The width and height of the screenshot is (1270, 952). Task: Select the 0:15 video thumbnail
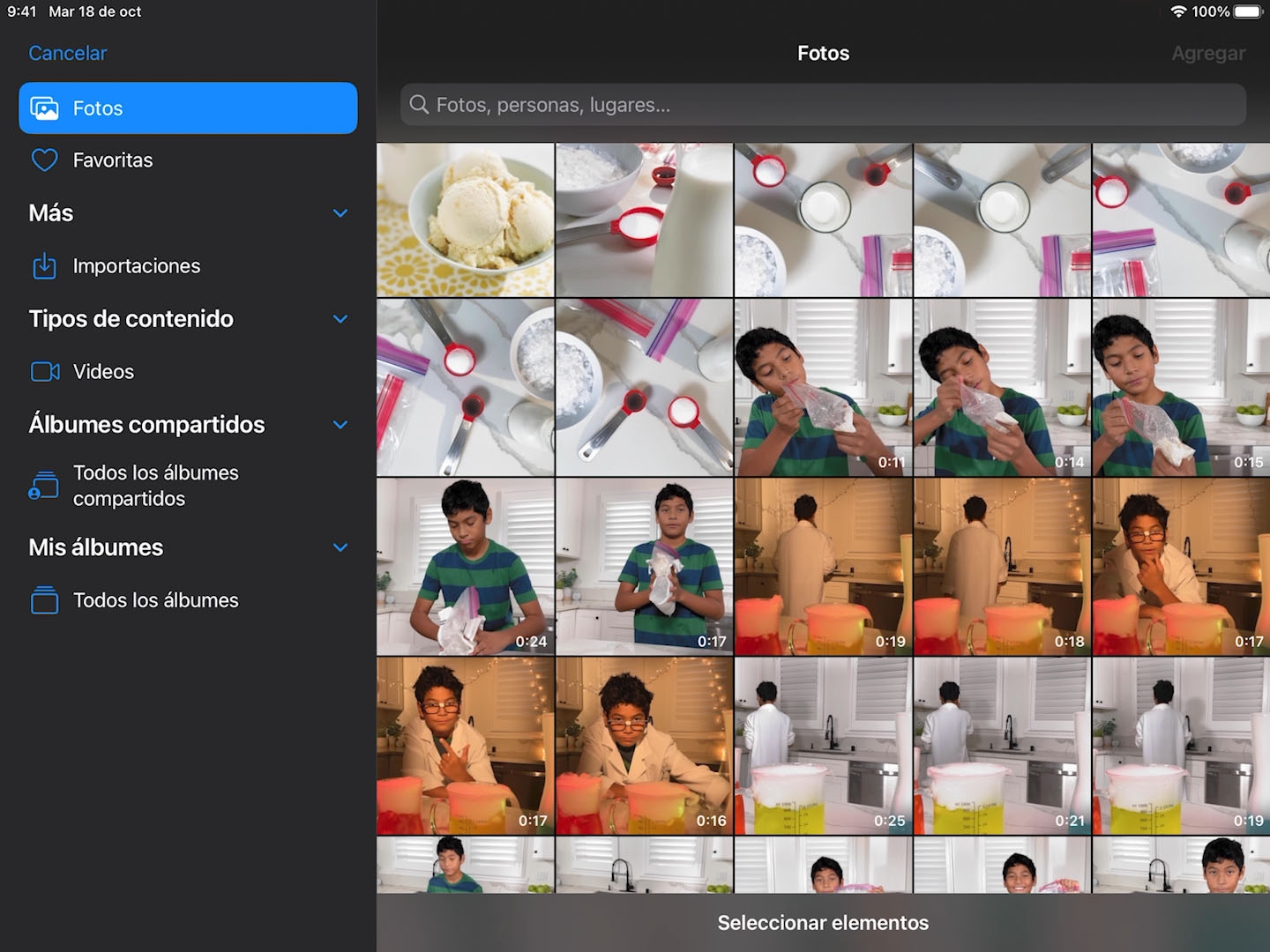1181,388
